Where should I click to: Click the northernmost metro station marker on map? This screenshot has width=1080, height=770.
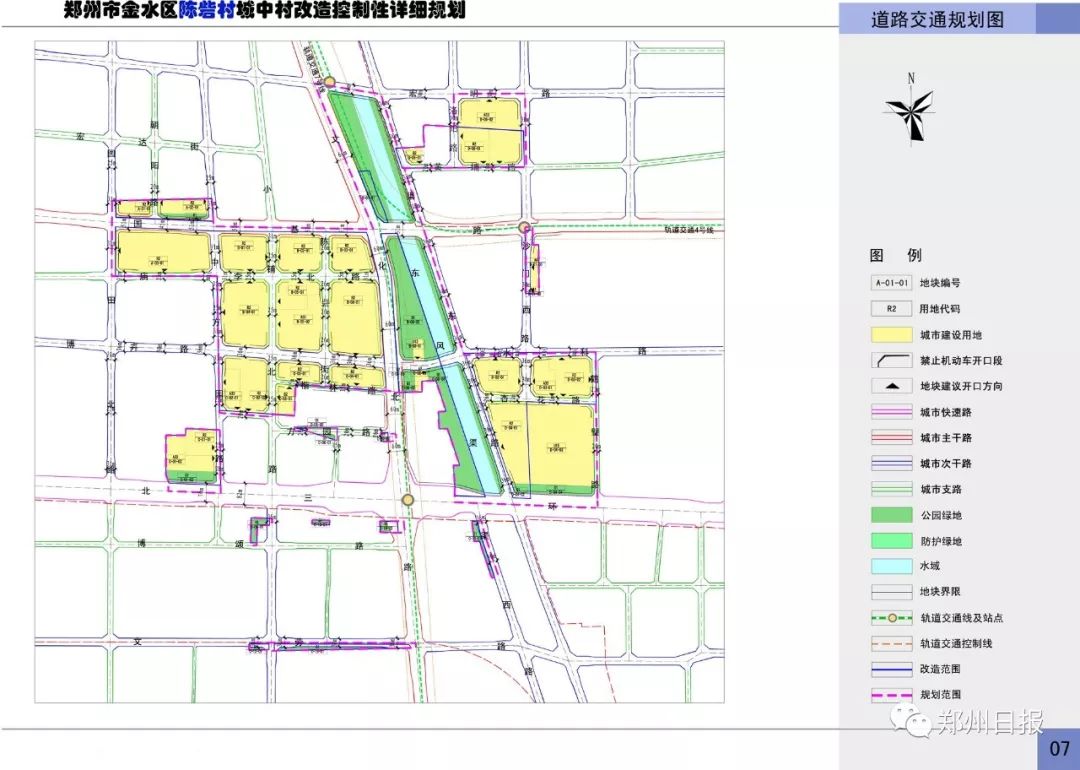[x=330, y=82]
